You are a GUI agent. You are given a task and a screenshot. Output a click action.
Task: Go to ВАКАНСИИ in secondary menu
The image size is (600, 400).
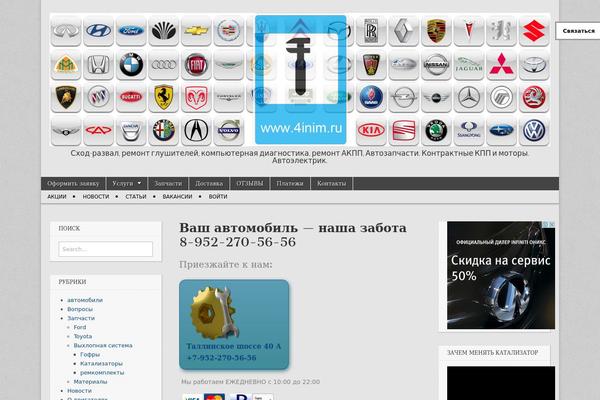[x=177, y=196]
